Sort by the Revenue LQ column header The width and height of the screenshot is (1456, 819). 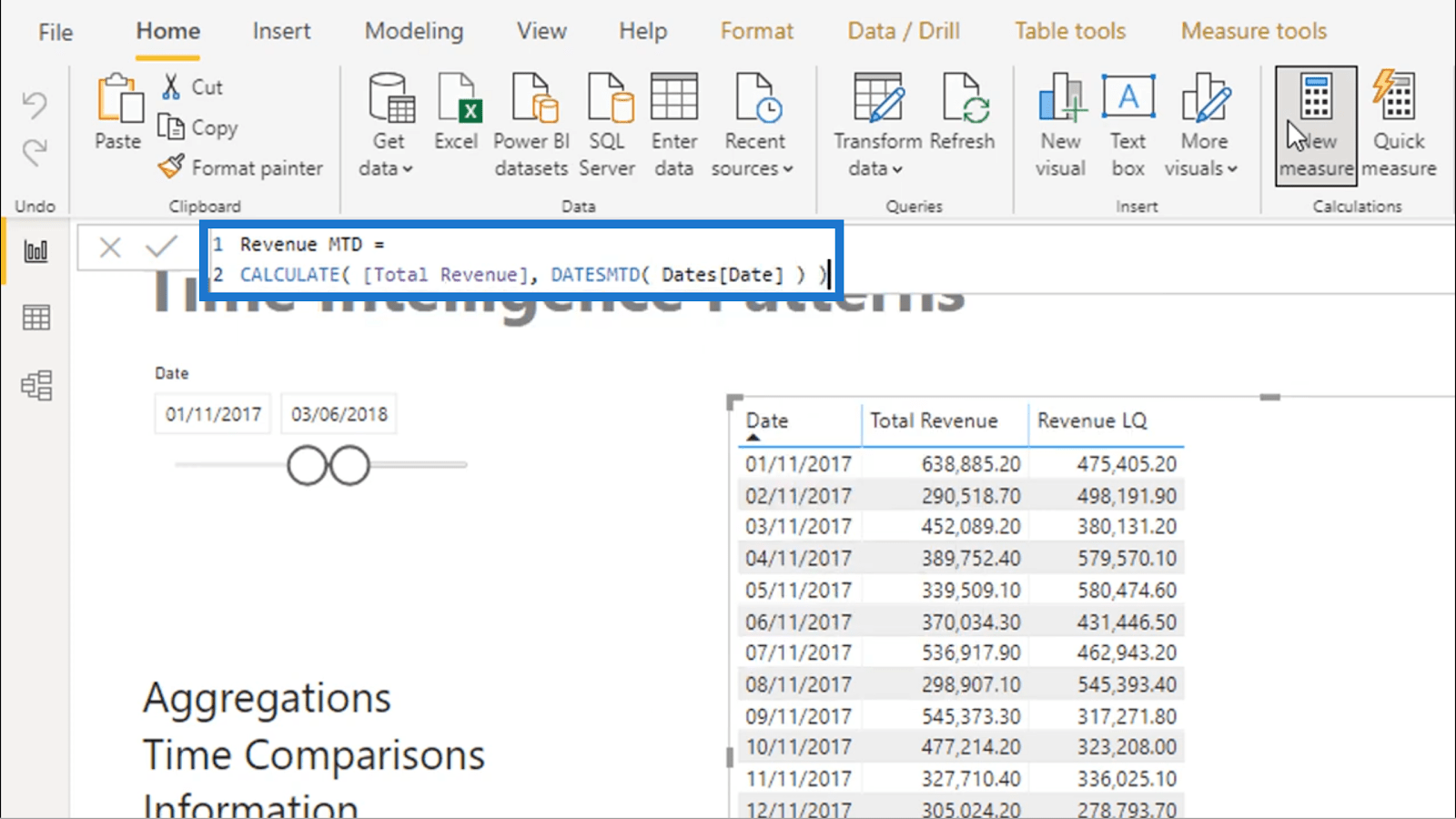1092,420
